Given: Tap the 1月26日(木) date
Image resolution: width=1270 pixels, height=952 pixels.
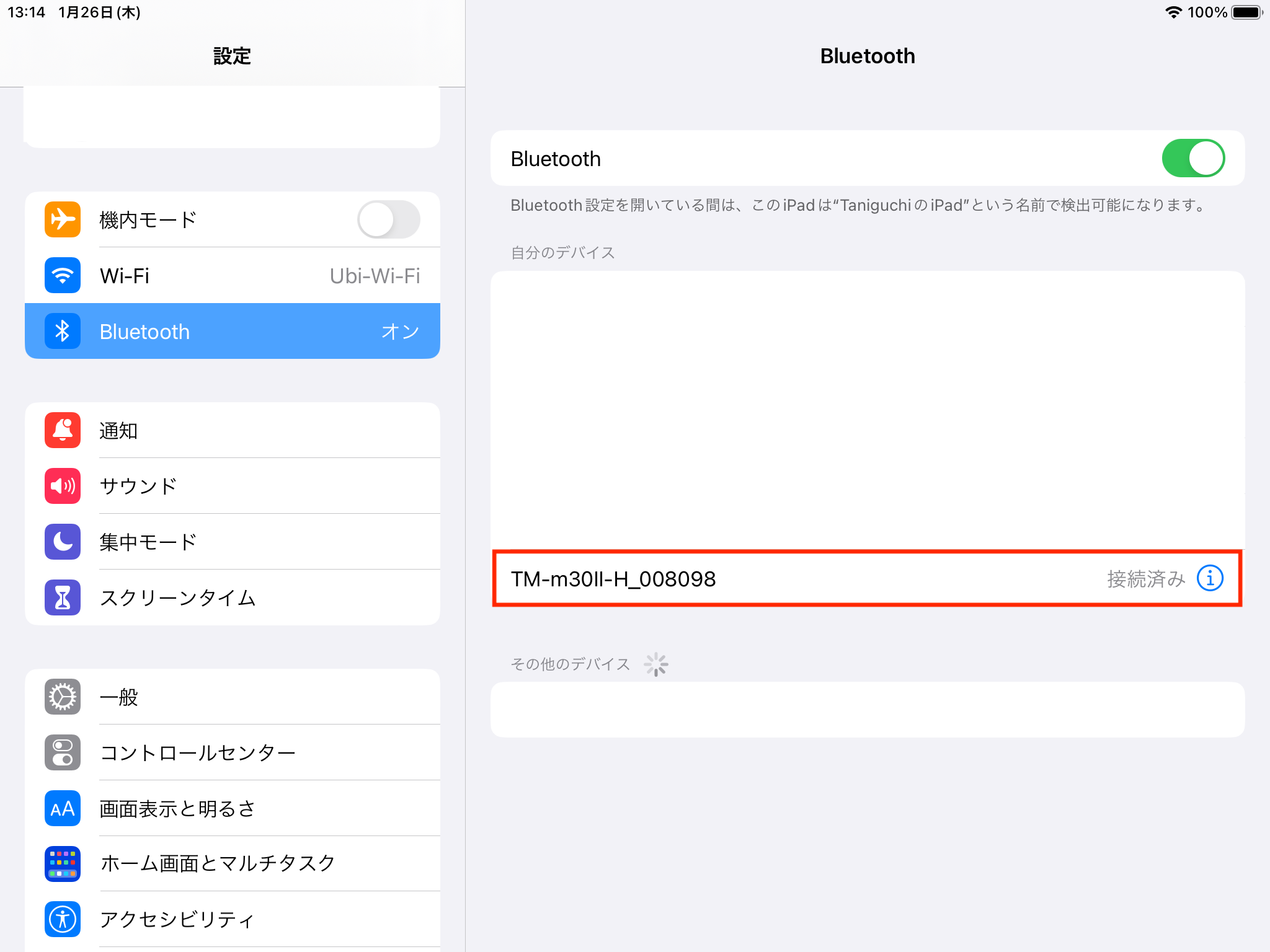Looking at the screenshot, I should pyautogui.click(x=99, y=12).
